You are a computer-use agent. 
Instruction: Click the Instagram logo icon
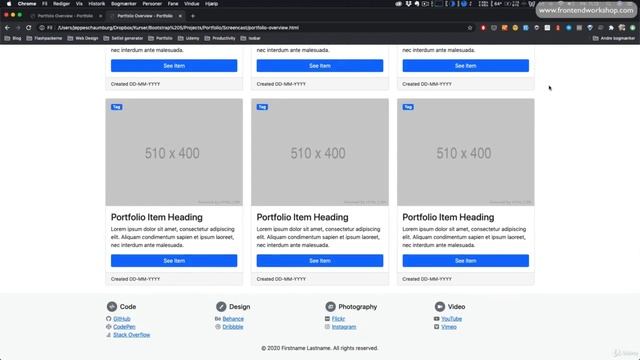coord(327,327)
